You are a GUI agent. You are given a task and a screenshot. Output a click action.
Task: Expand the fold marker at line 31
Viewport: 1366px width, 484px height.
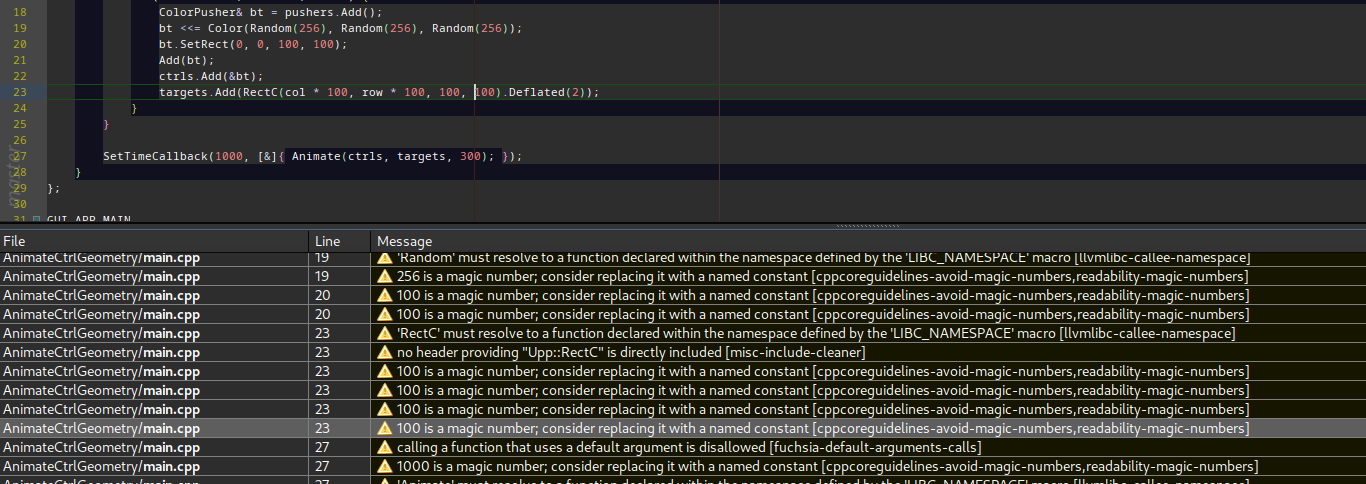37,219
